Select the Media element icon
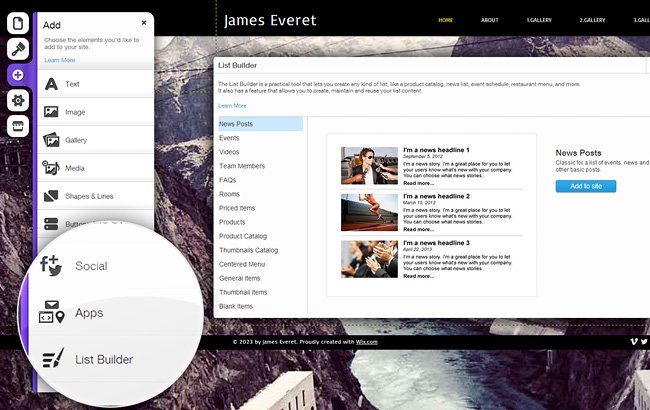650x410 pixels. click(x=51, y=168)
